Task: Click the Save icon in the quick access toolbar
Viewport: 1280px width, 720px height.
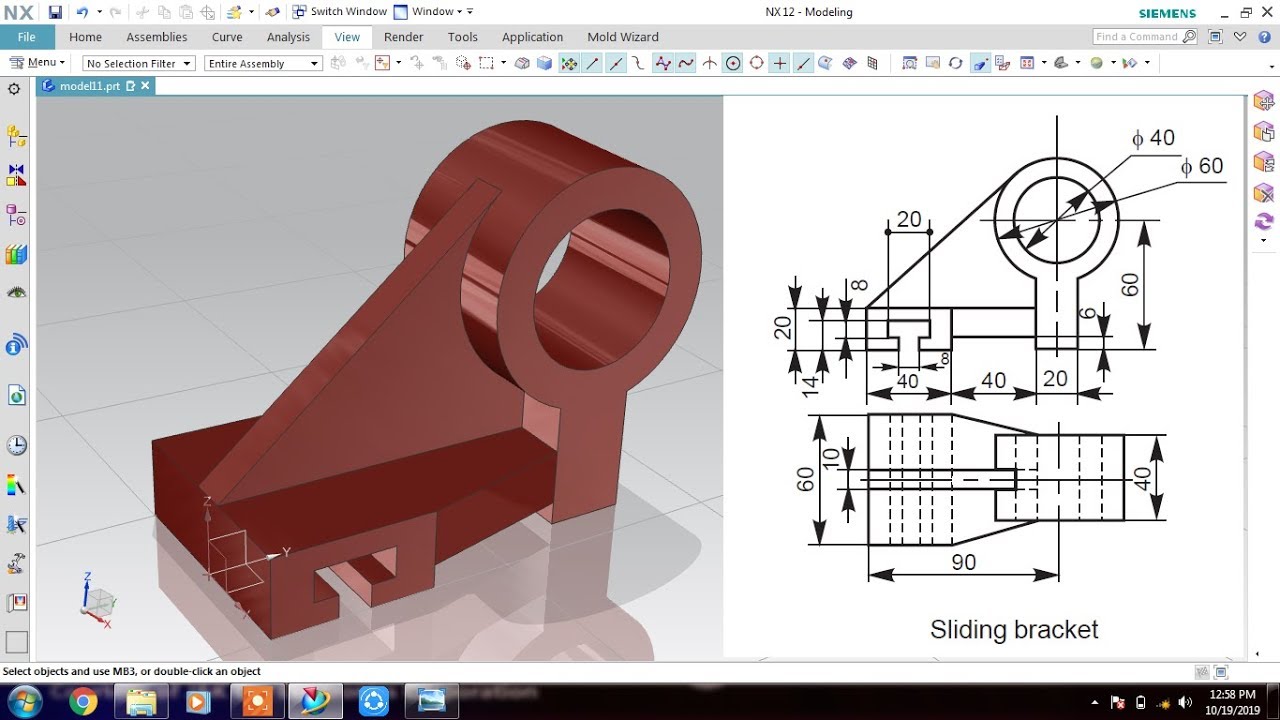Action: 55,12
